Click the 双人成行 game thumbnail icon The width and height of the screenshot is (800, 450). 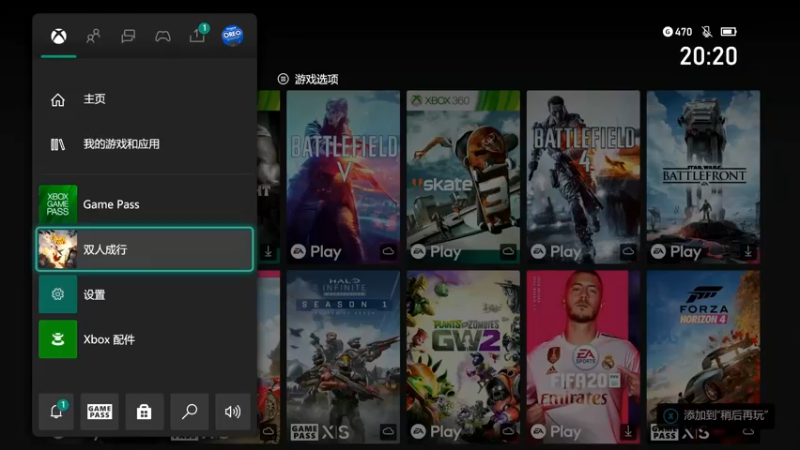[x=58, y=249]
